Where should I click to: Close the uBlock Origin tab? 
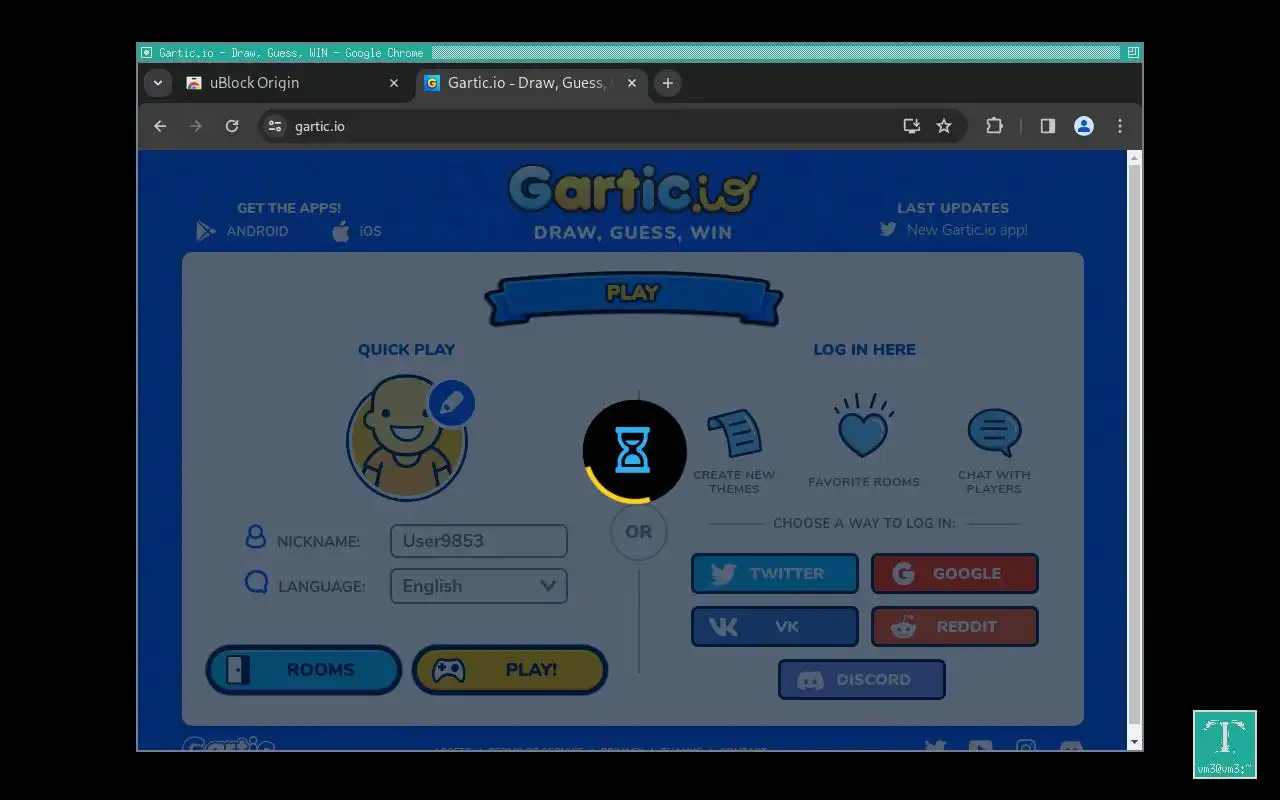pyautogui.click(x=394, y=83)
